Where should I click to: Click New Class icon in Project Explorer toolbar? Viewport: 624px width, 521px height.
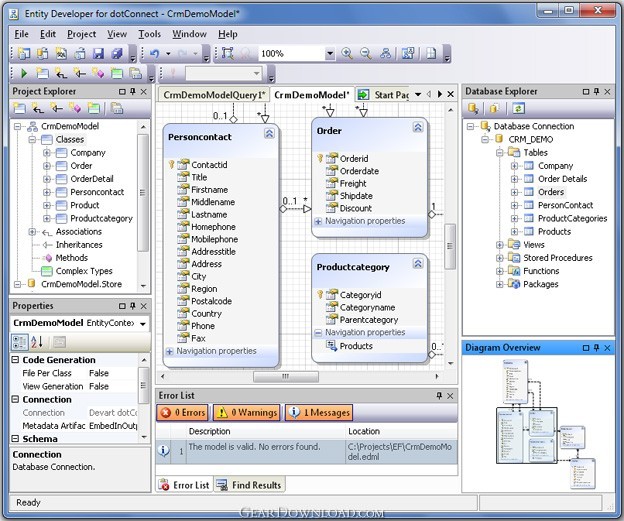pyautogui.click(x=19, y=108)
